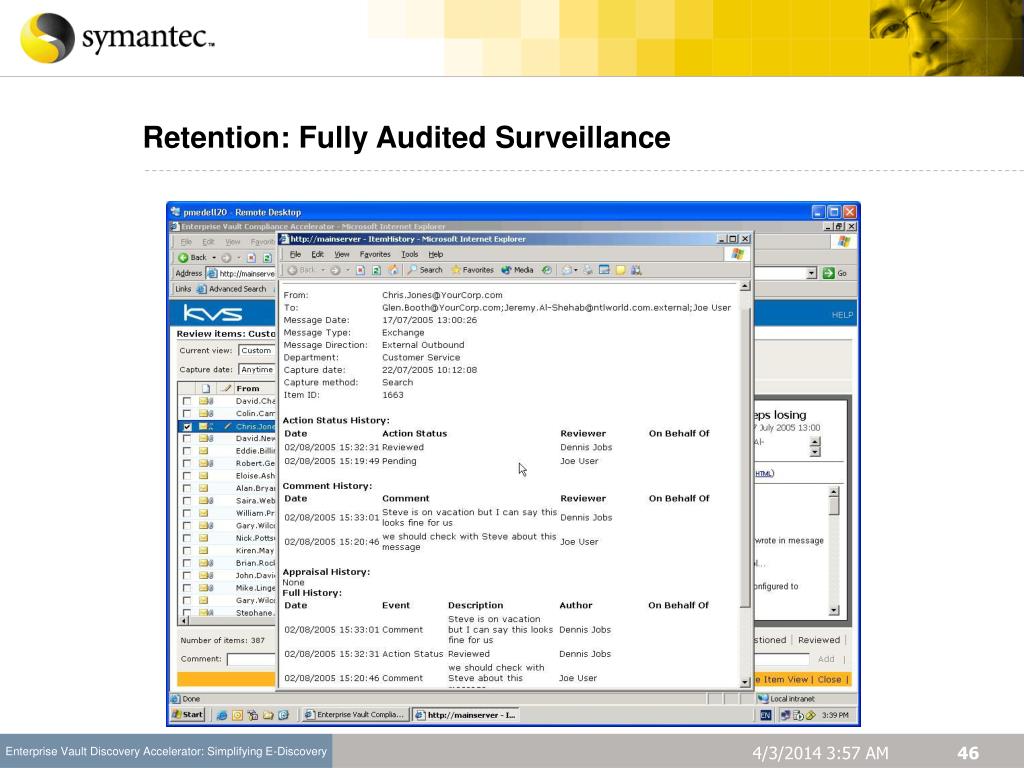Click Local intranet zone icon

pos(762,699)
